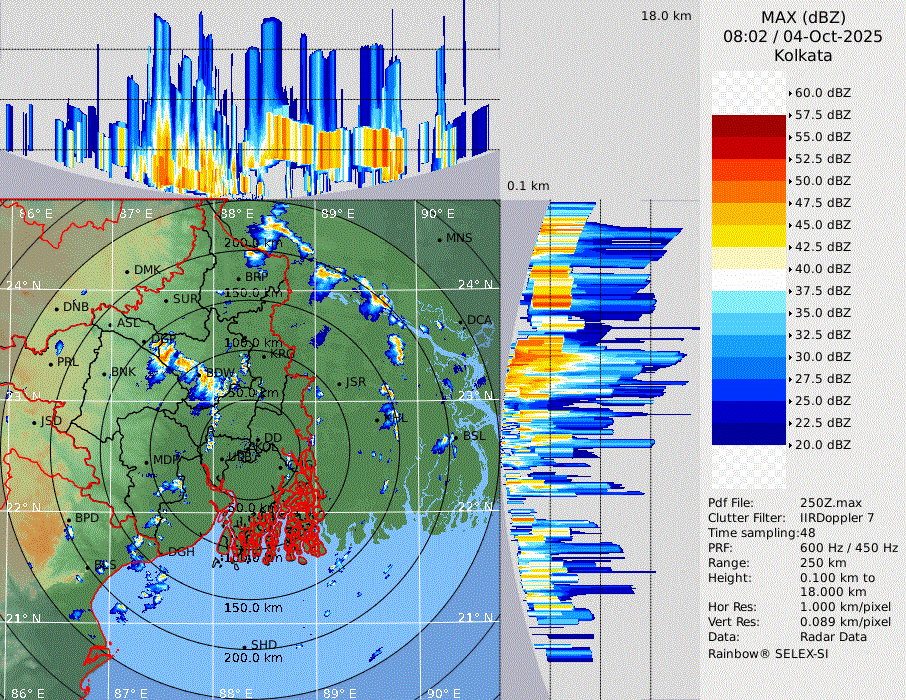Select the 08:02 / 04-Oct-2025 timestamp

point(802,36)
